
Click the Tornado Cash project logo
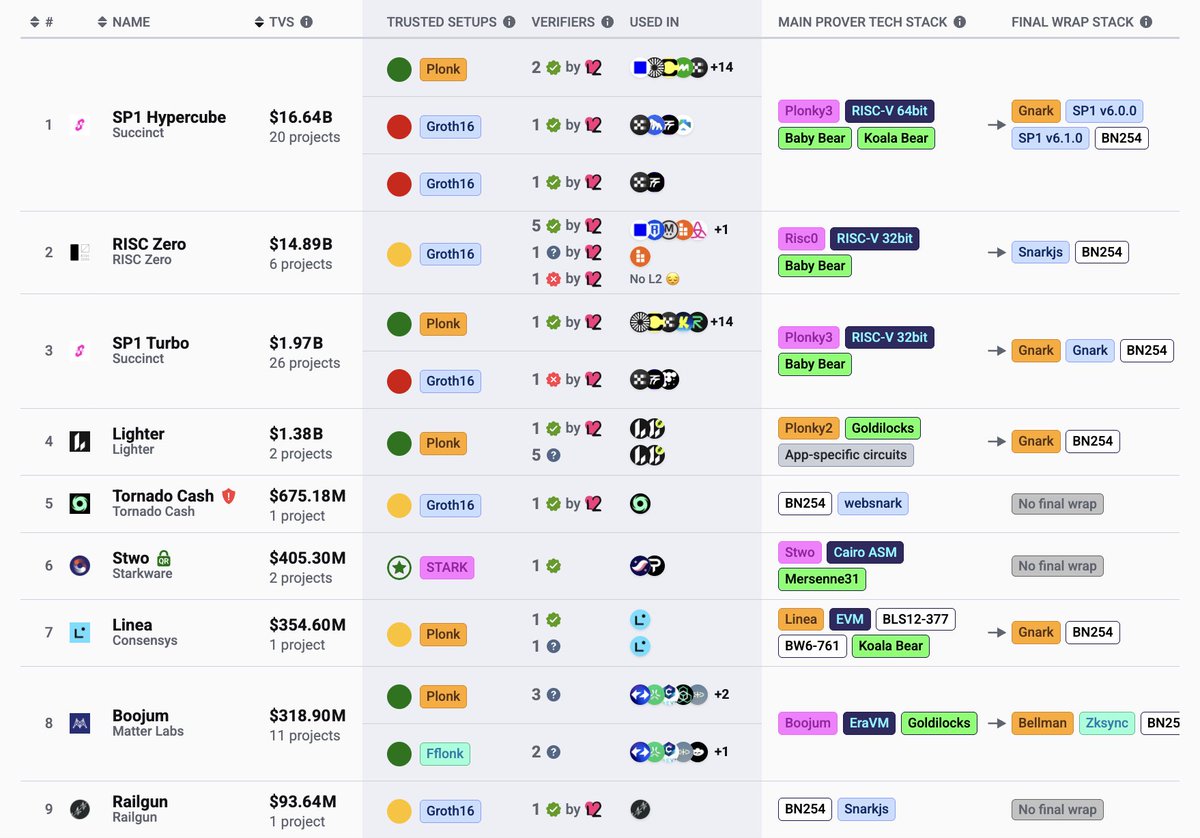point(80,503)
